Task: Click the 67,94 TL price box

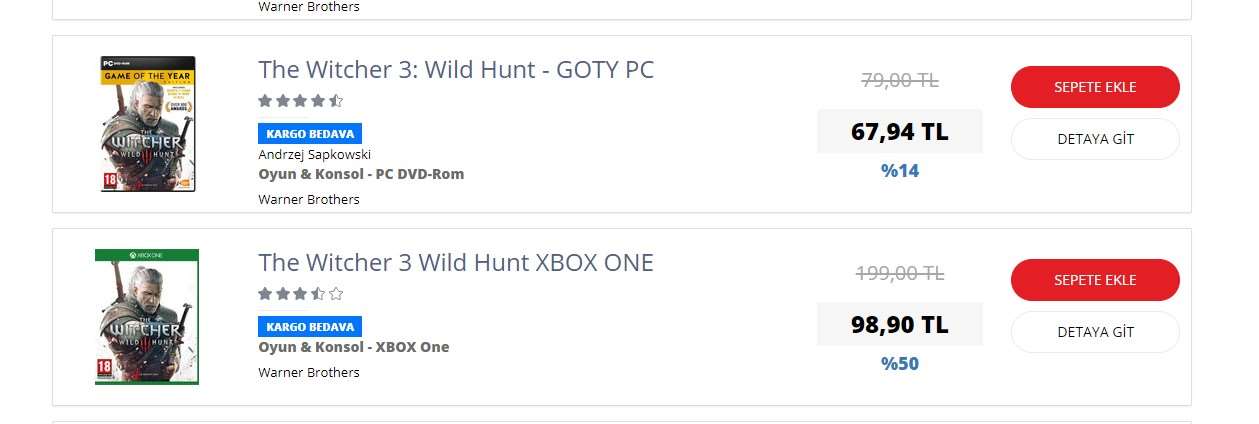Action: click(899, 131)
